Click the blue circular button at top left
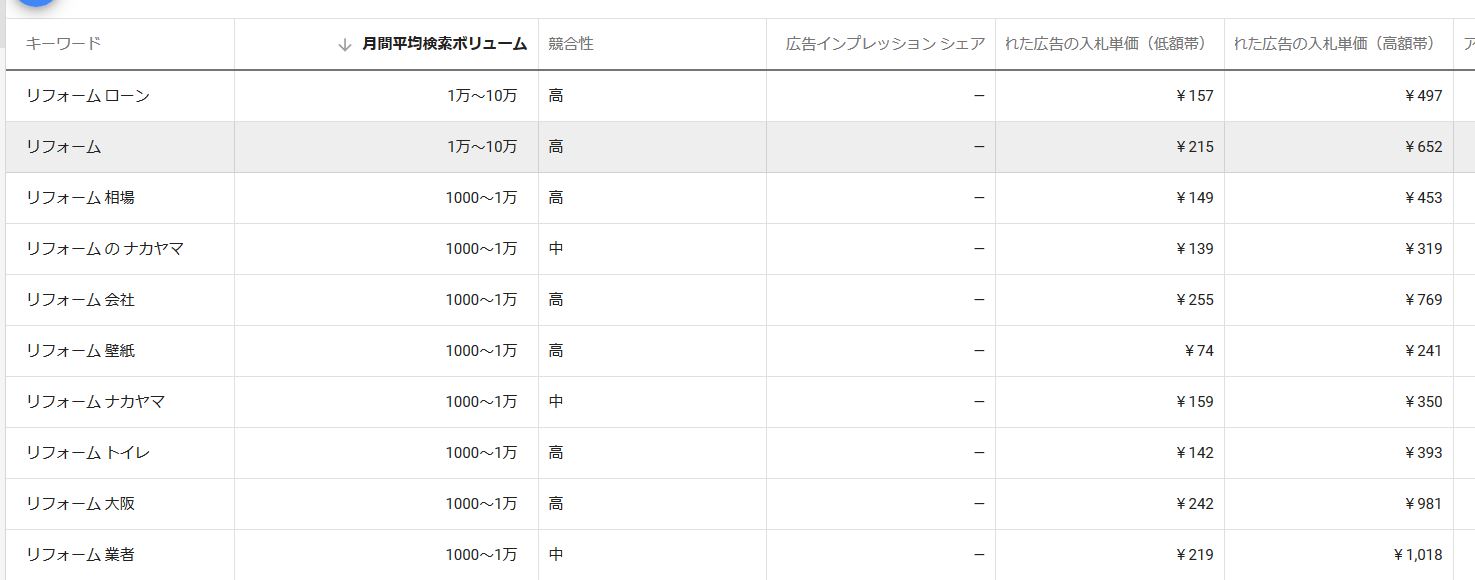1475x580 pixels. pos(36,5)
